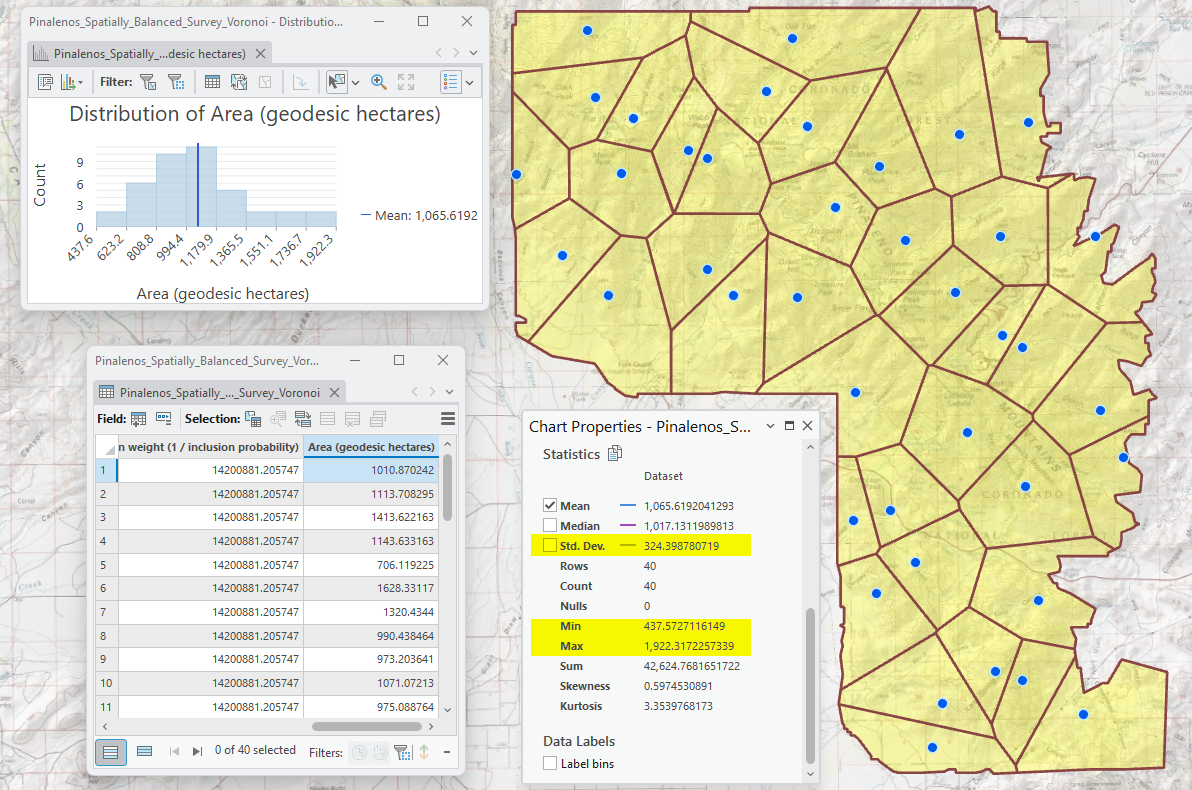Toggle show selected records view button

coord(144,752)
